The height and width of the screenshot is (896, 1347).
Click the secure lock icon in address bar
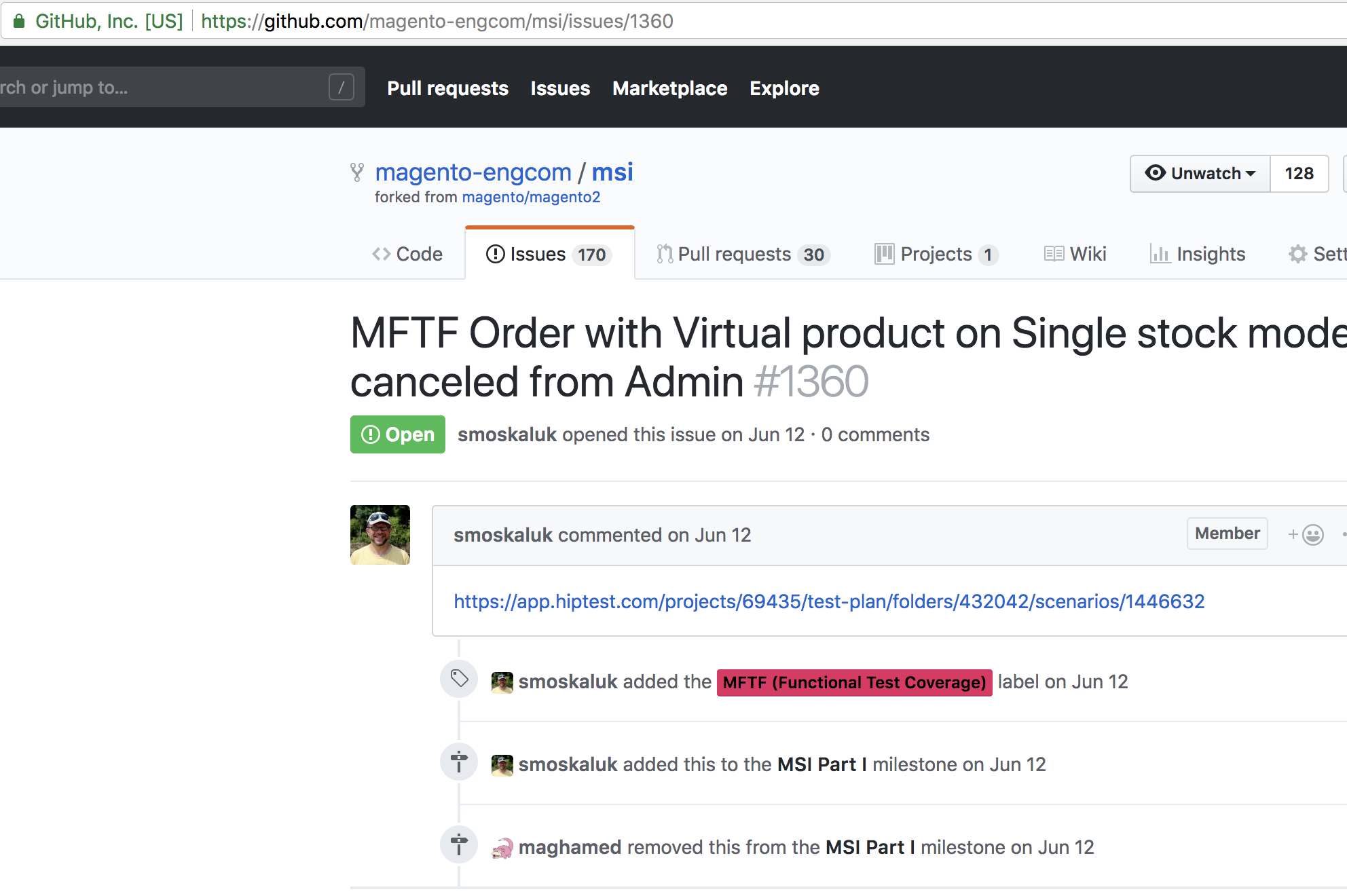(x=19, y=21)
